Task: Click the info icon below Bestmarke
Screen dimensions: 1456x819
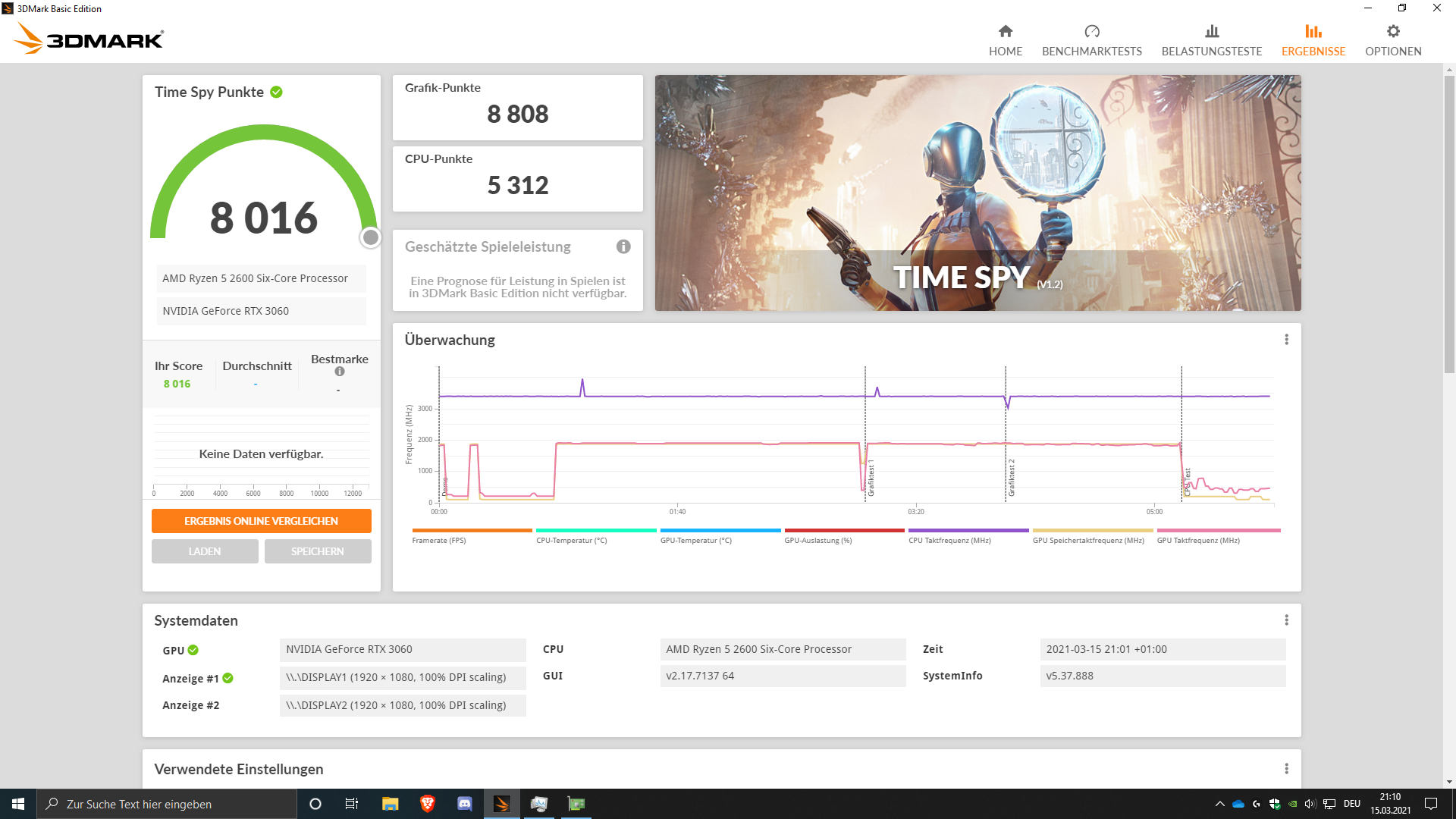Action: pyautogui.click(x=338, y=371)
